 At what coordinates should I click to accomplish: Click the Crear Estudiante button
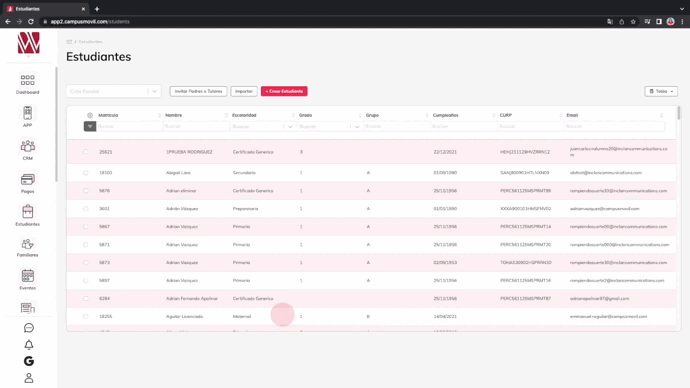click(284, 91)
